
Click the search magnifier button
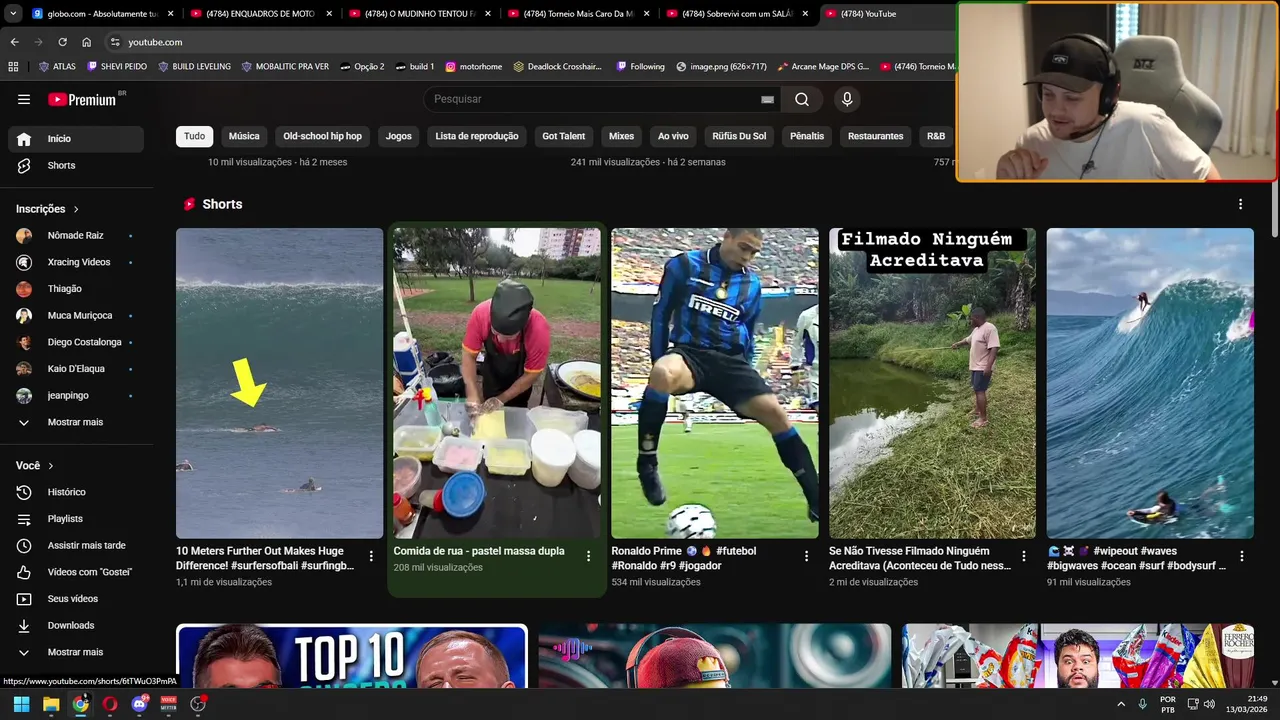click(x=802, y=99)
